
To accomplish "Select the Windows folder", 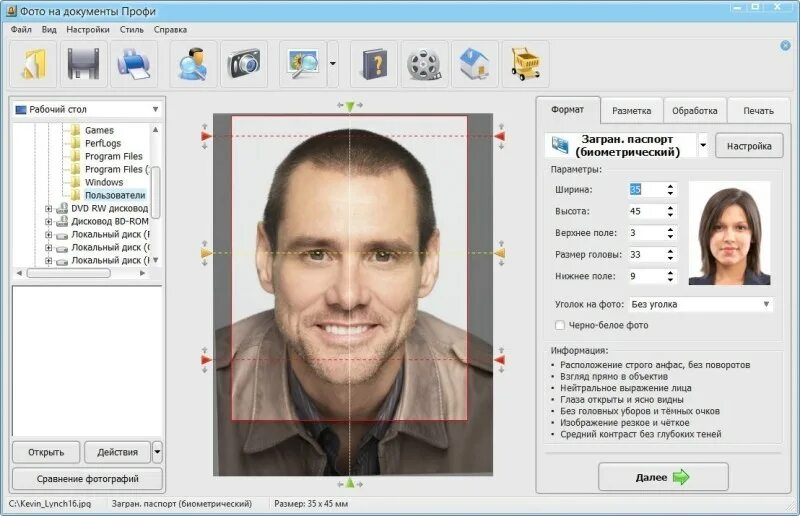I will pos(104,182).
